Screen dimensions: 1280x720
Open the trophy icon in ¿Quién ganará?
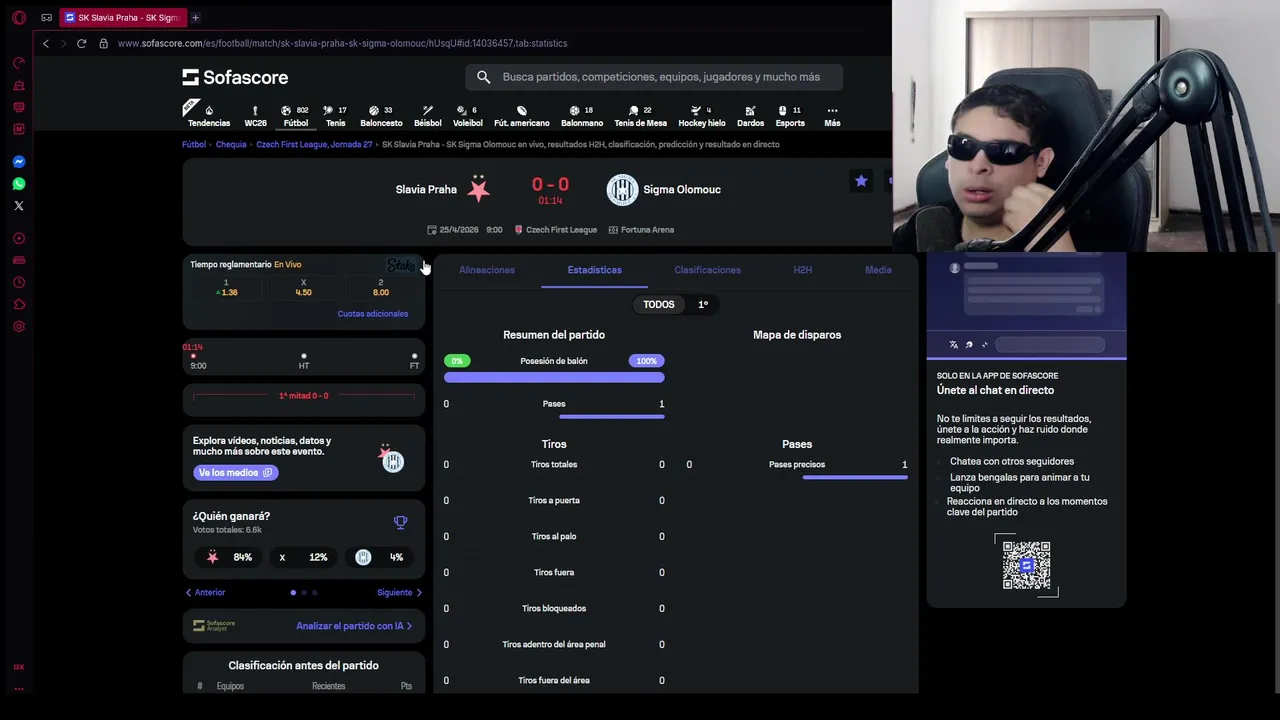pyautogui.click(x=400, y=522)
